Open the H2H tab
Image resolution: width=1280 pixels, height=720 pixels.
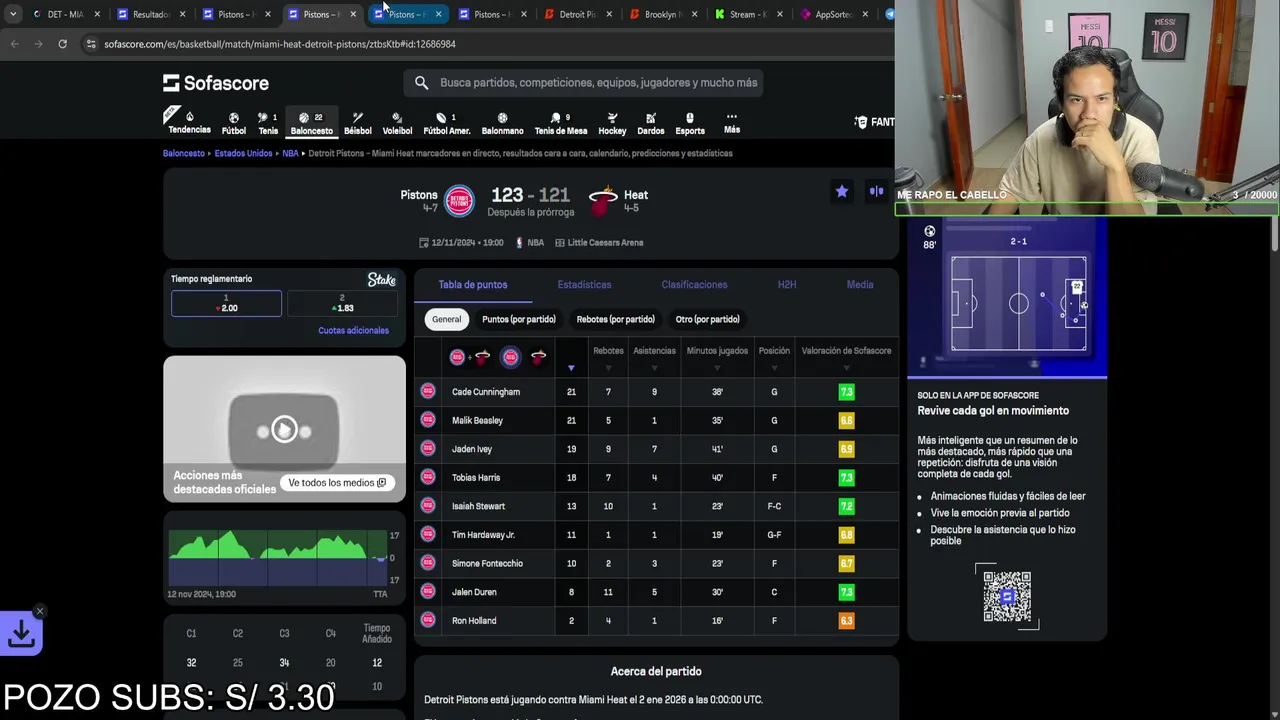point(787,285)
